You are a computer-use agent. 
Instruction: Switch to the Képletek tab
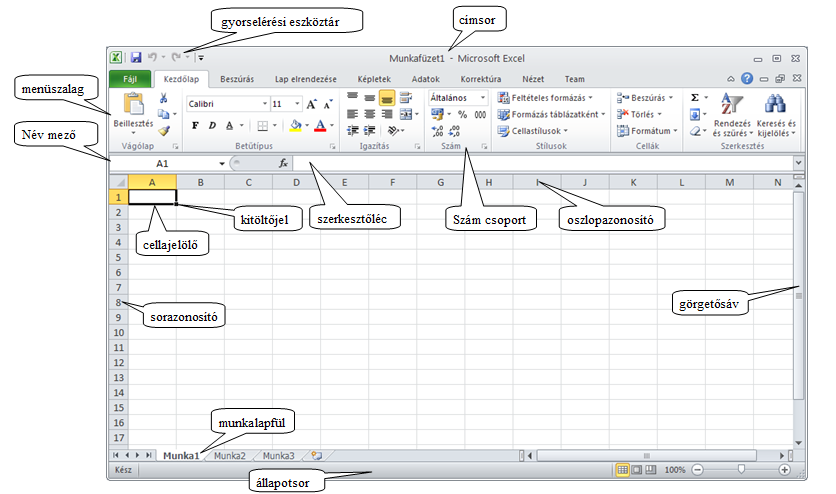pos(374,79)
